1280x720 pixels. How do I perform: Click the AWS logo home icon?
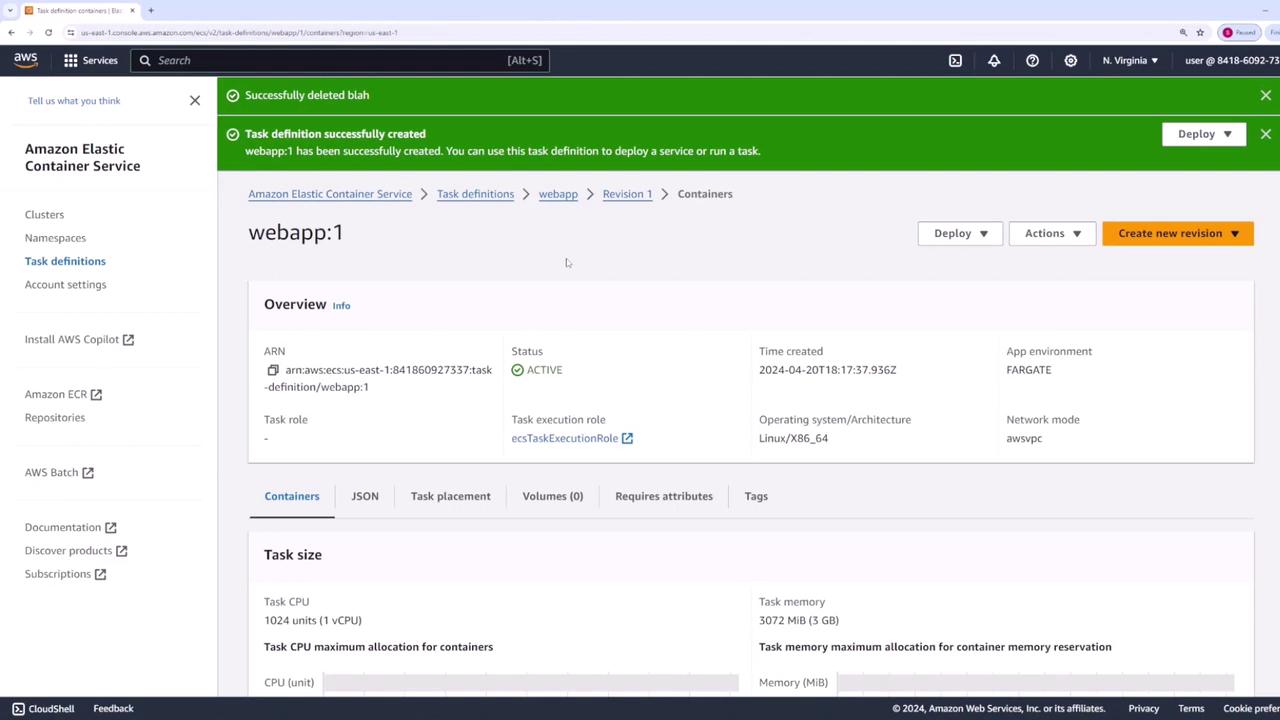tap(26, 60)
